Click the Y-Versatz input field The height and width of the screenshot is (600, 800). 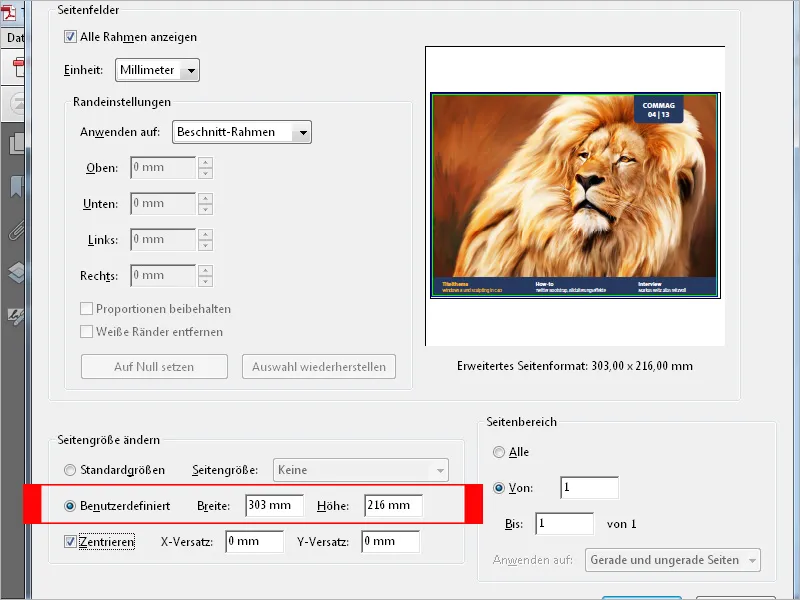click(x=390, y=541)
